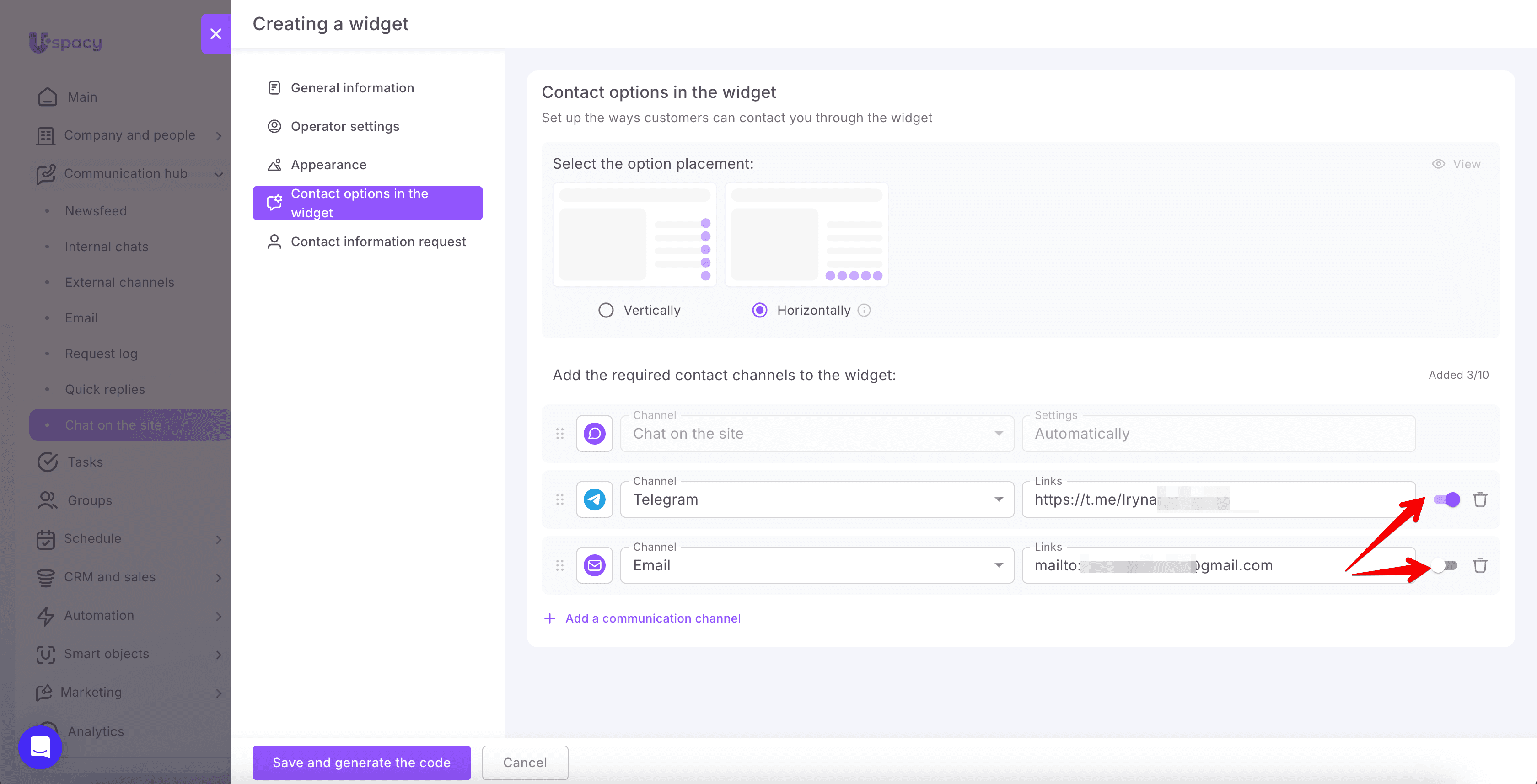Expand the Marketing submenu chevron

[x=218, y=693]
